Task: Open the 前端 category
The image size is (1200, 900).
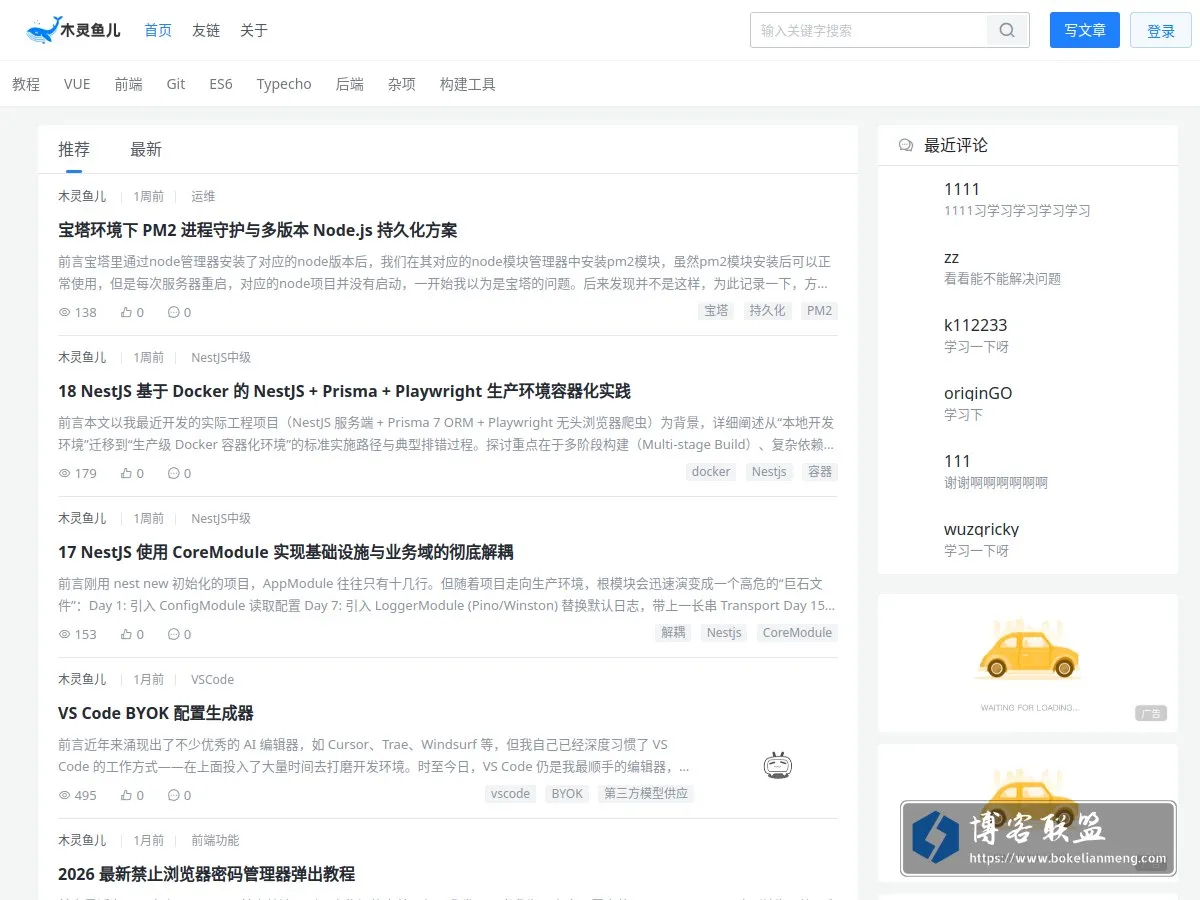Action: click(128, 84)
